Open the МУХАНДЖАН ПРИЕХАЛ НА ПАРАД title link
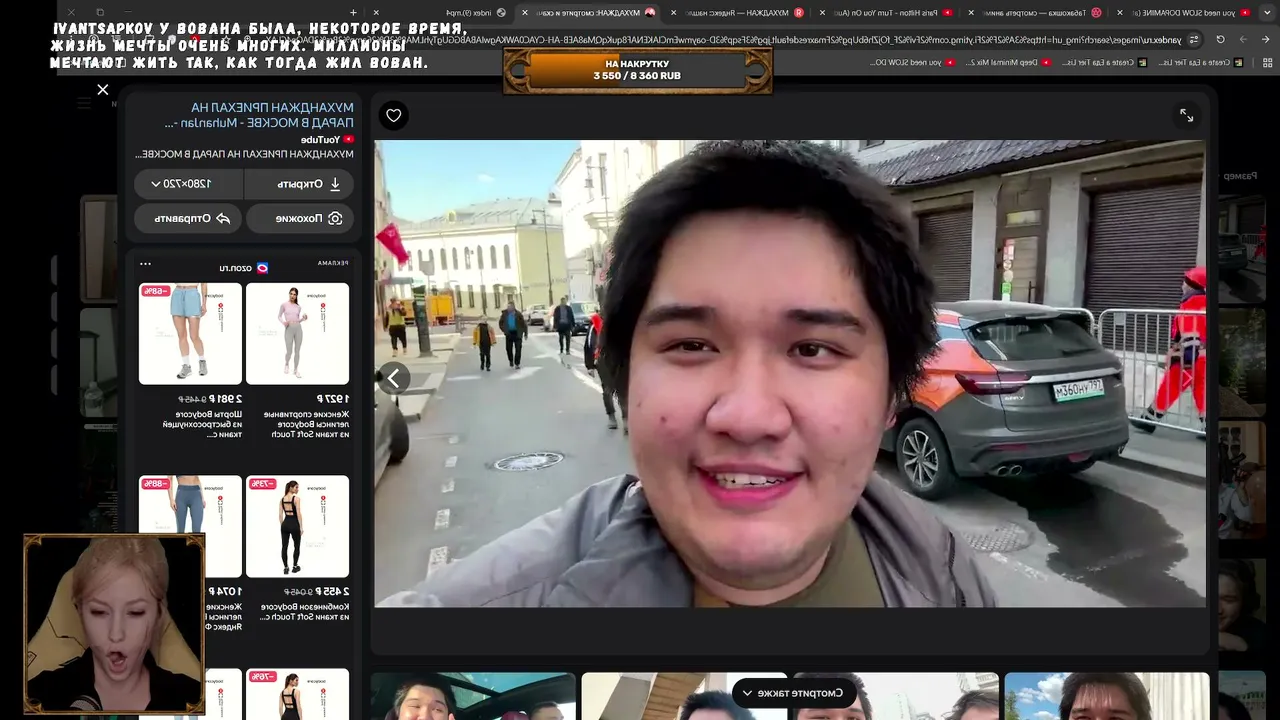The image size is (1280, 720). (258, 115)
